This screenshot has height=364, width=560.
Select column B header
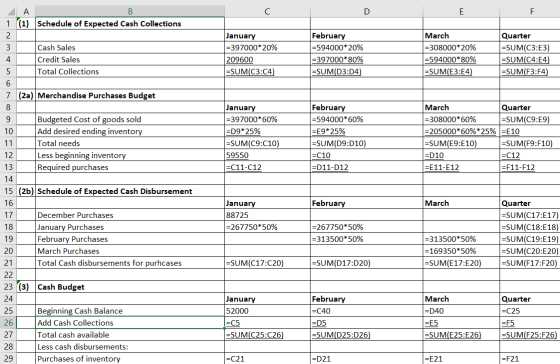click(x=130, y=11)
